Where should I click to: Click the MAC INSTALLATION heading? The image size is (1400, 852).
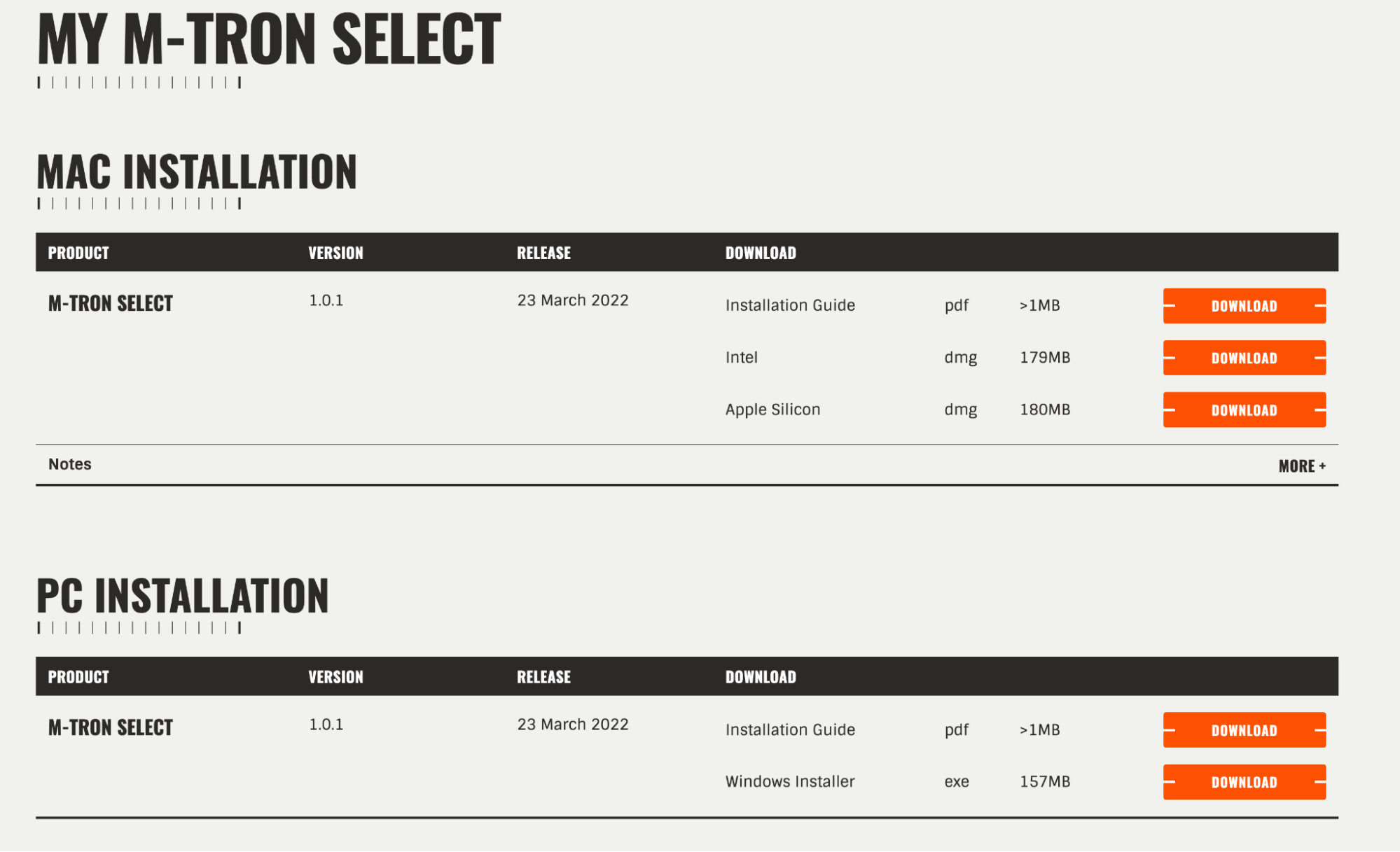(x=197, y=172)
